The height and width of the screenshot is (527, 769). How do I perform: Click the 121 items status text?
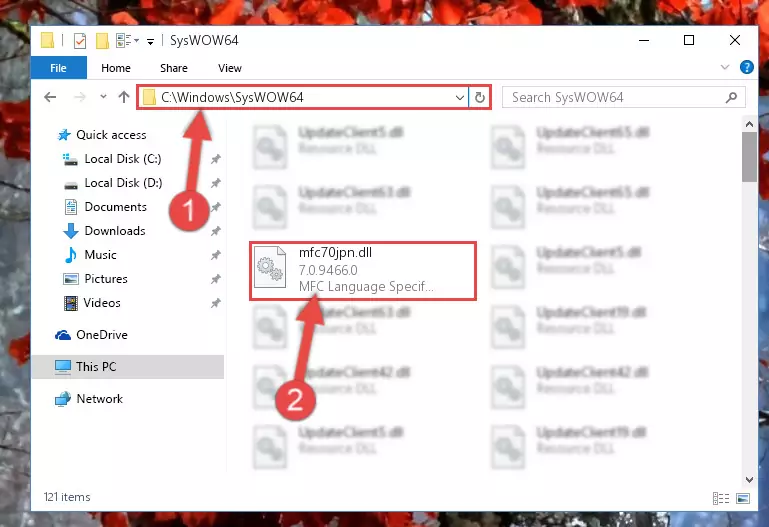[67, 497]
